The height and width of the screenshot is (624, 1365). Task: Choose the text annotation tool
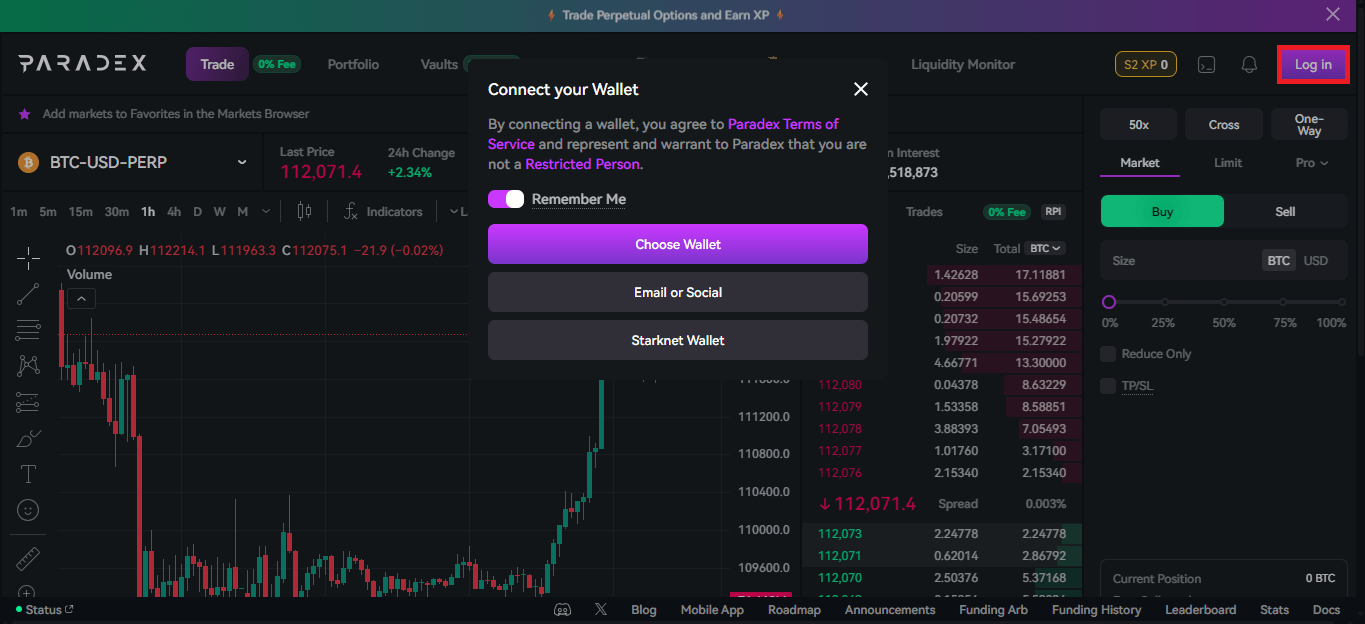[28, 474]
